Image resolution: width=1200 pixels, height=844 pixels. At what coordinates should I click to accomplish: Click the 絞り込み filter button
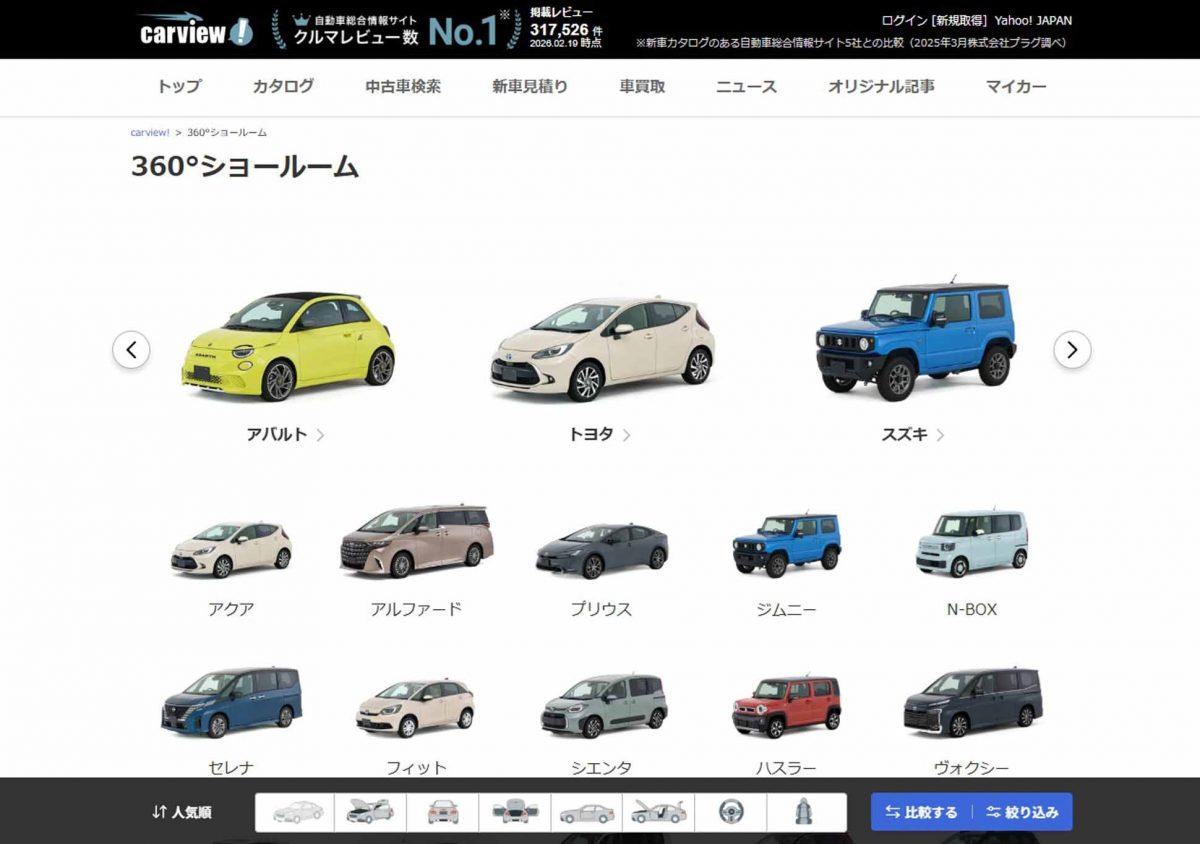pyautogui.click(x=1022, y=812)
